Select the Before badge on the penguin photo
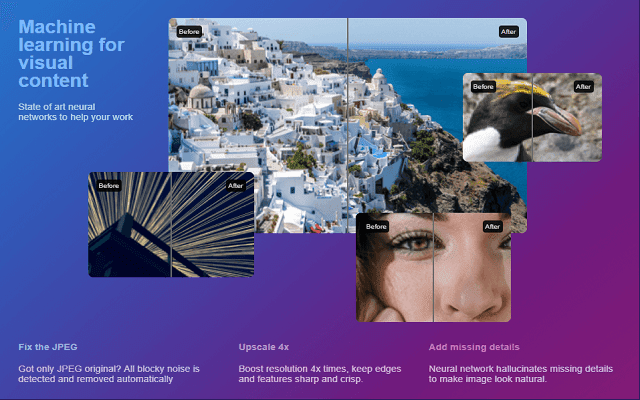 click(483, 87)
